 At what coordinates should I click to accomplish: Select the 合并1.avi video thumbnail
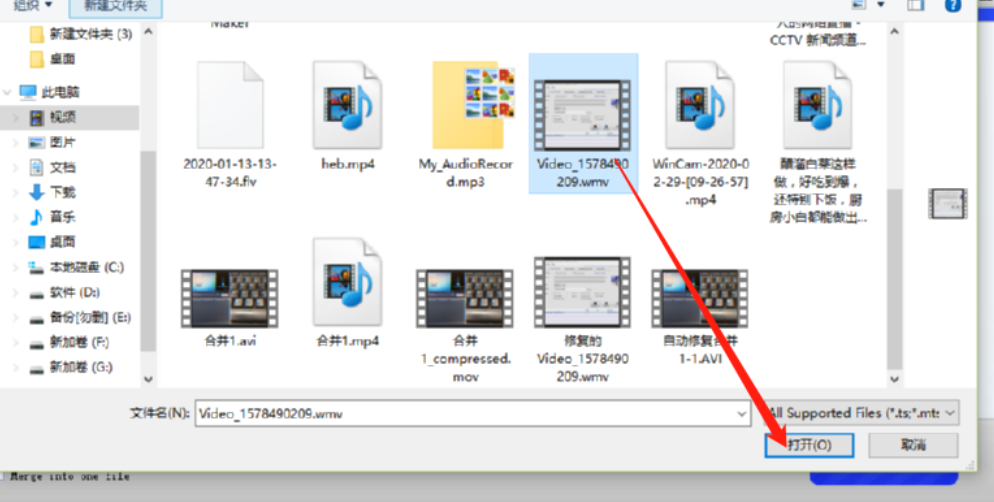click(229, 298)
